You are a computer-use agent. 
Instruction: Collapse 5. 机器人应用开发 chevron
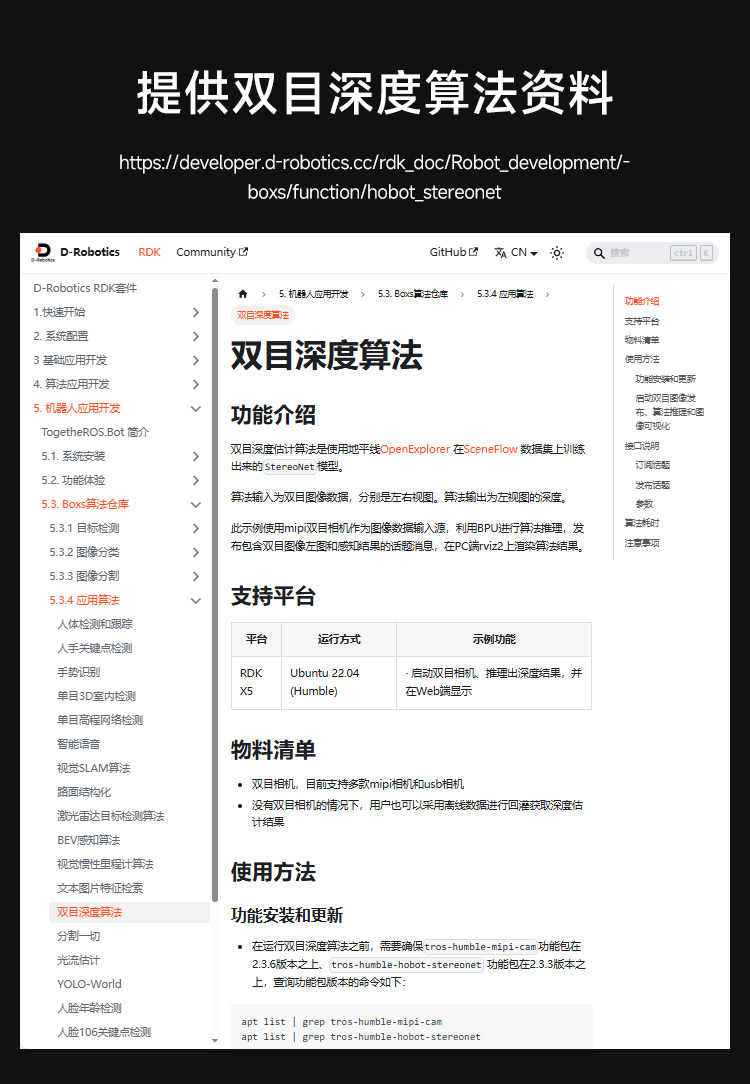click(x=196, y=409)
